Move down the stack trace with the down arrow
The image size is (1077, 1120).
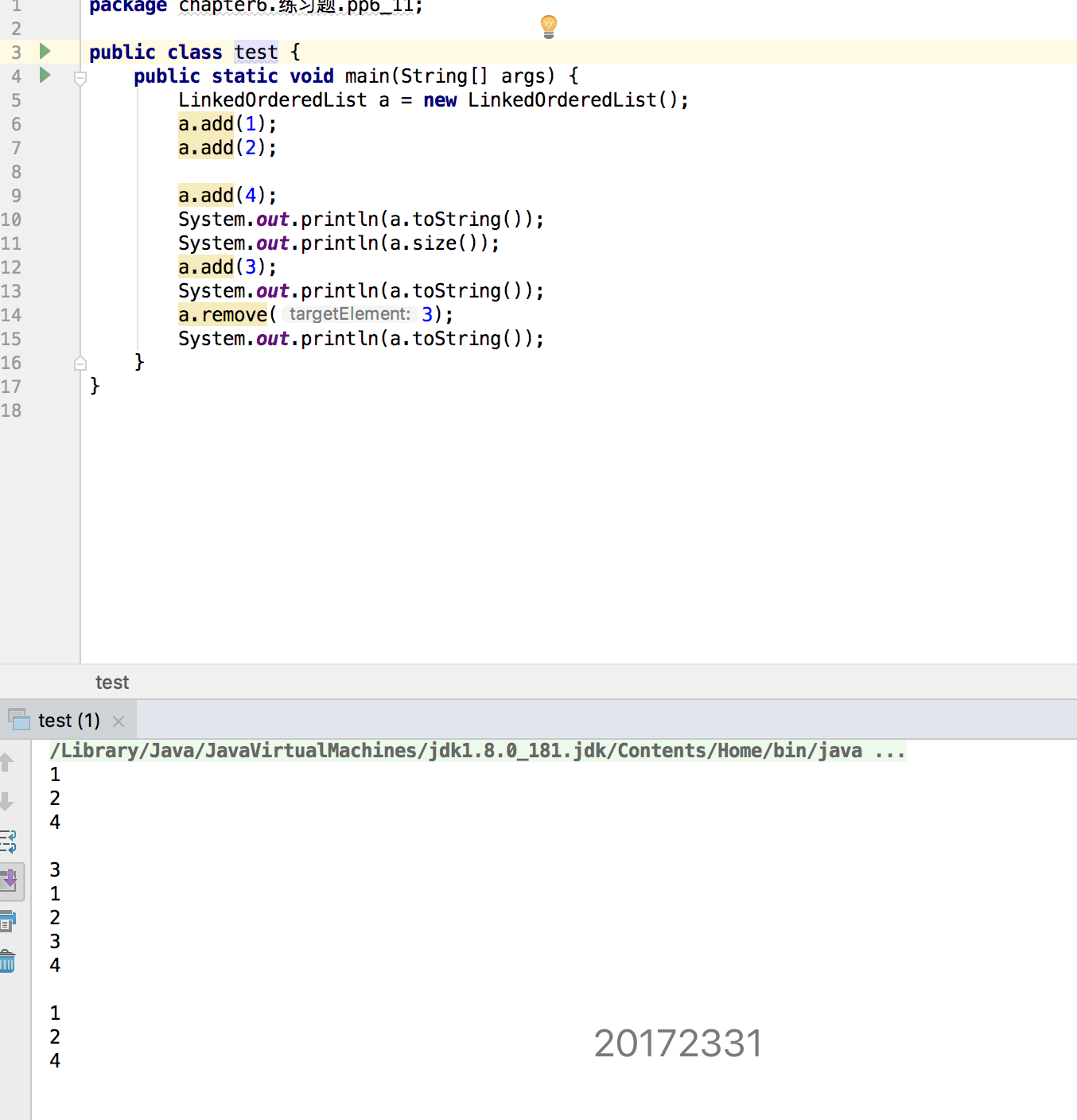tap(7, 801)
